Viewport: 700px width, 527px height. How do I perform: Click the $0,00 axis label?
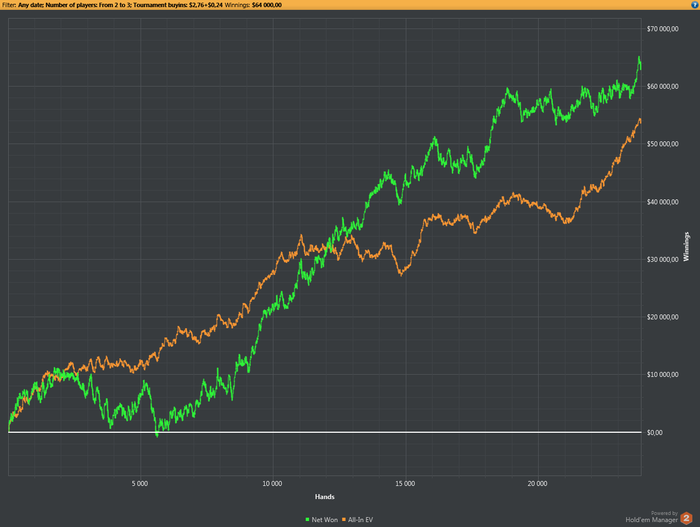[x=654, y=433]
